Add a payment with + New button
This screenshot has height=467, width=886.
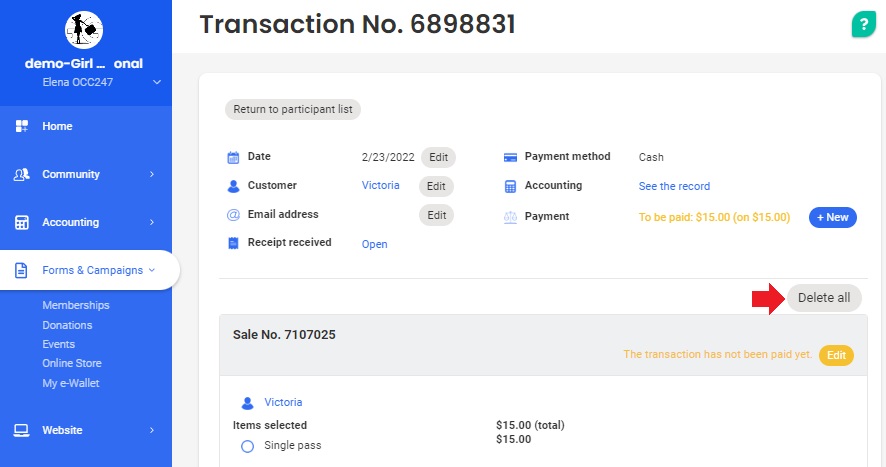pyautogui.click(x=832, y=217)
